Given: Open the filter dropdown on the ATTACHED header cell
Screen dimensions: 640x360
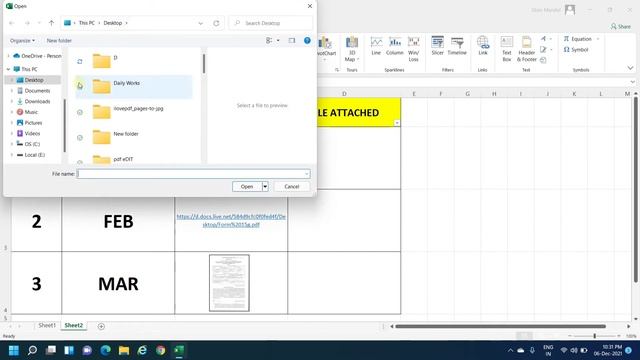Looking at the screenshot, I should tap(397, 123).
